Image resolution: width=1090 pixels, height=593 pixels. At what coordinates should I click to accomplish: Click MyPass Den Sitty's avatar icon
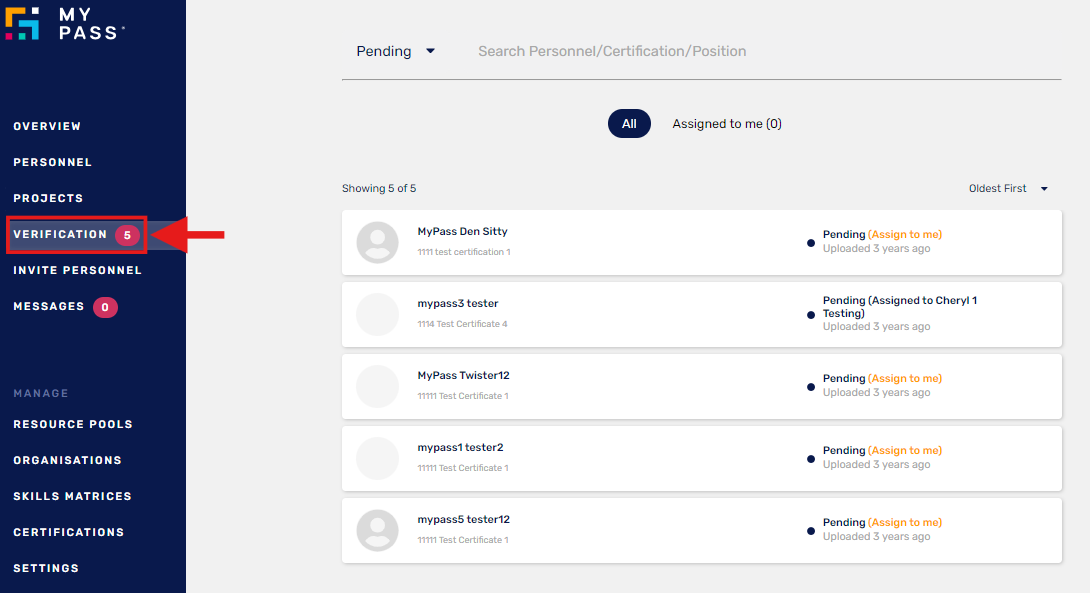pos(378,242)
